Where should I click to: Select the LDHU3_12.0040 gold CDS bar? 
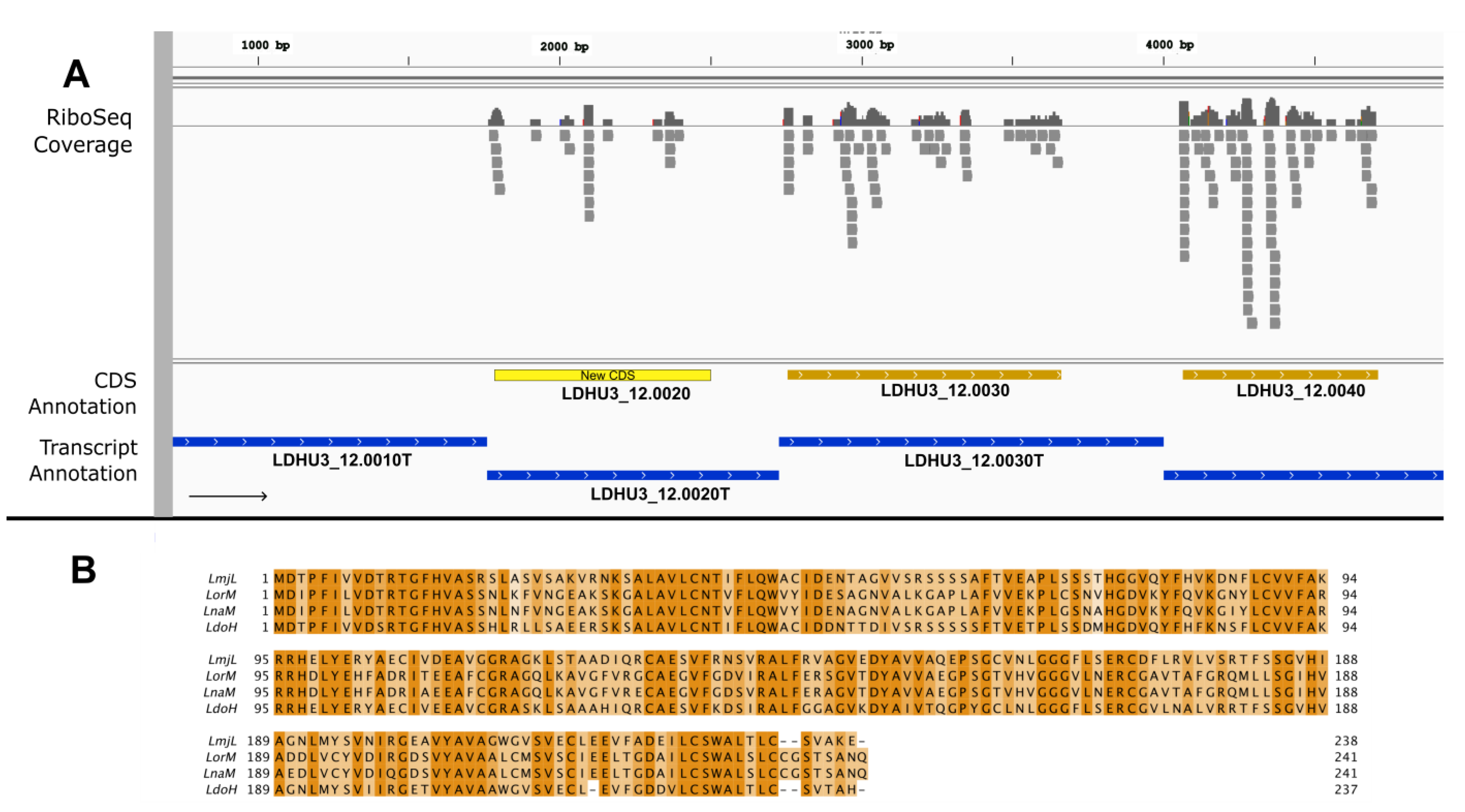click(1280, 375)
